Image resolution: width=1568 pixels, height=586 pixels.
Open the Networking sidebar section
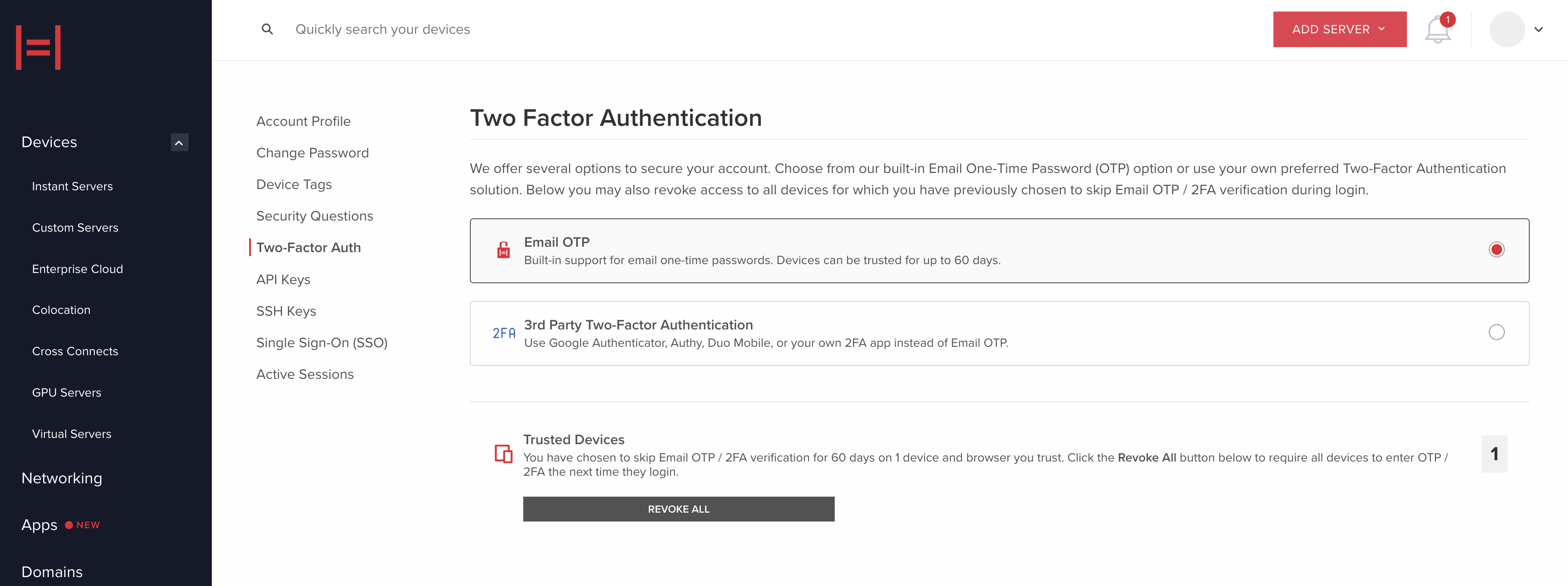click(61, 478)
